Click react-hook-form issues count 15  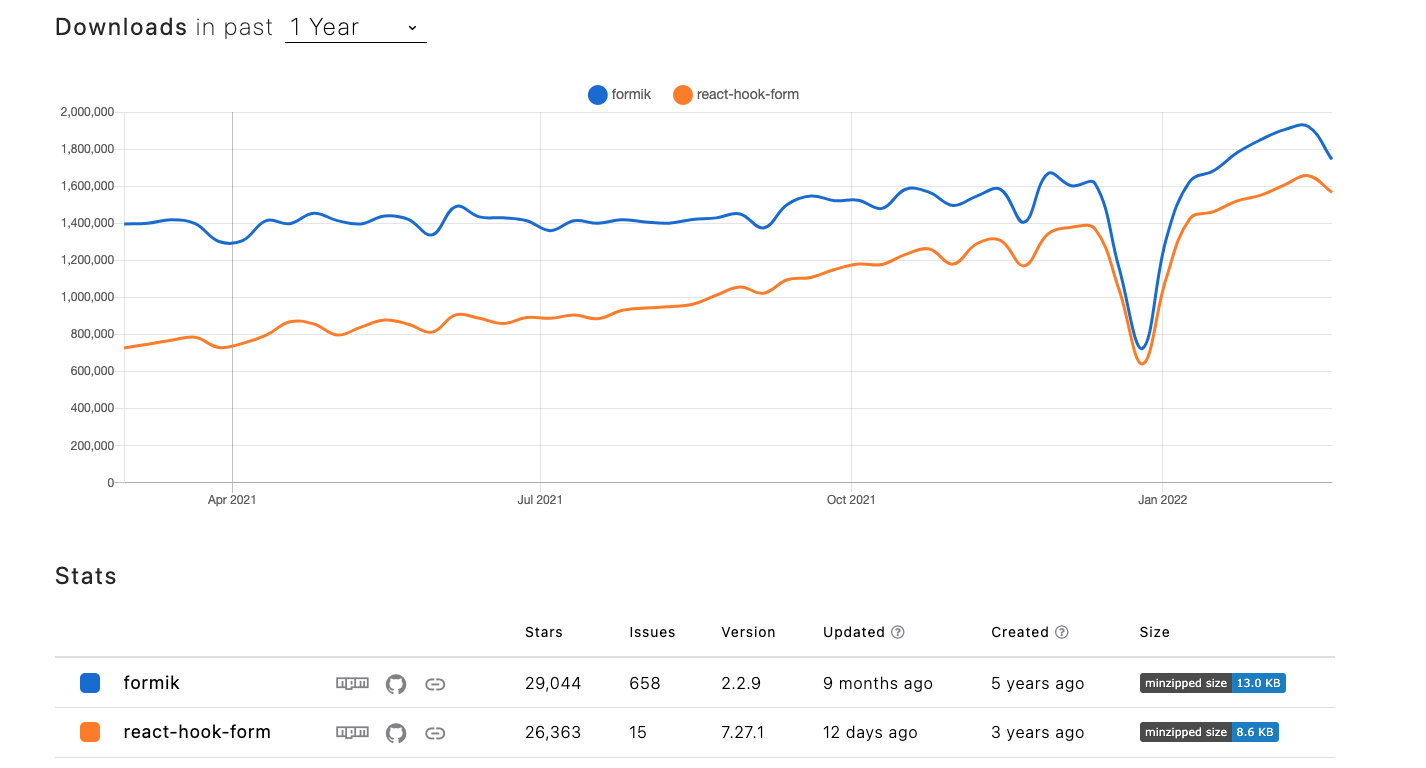(x=638, y=733)
